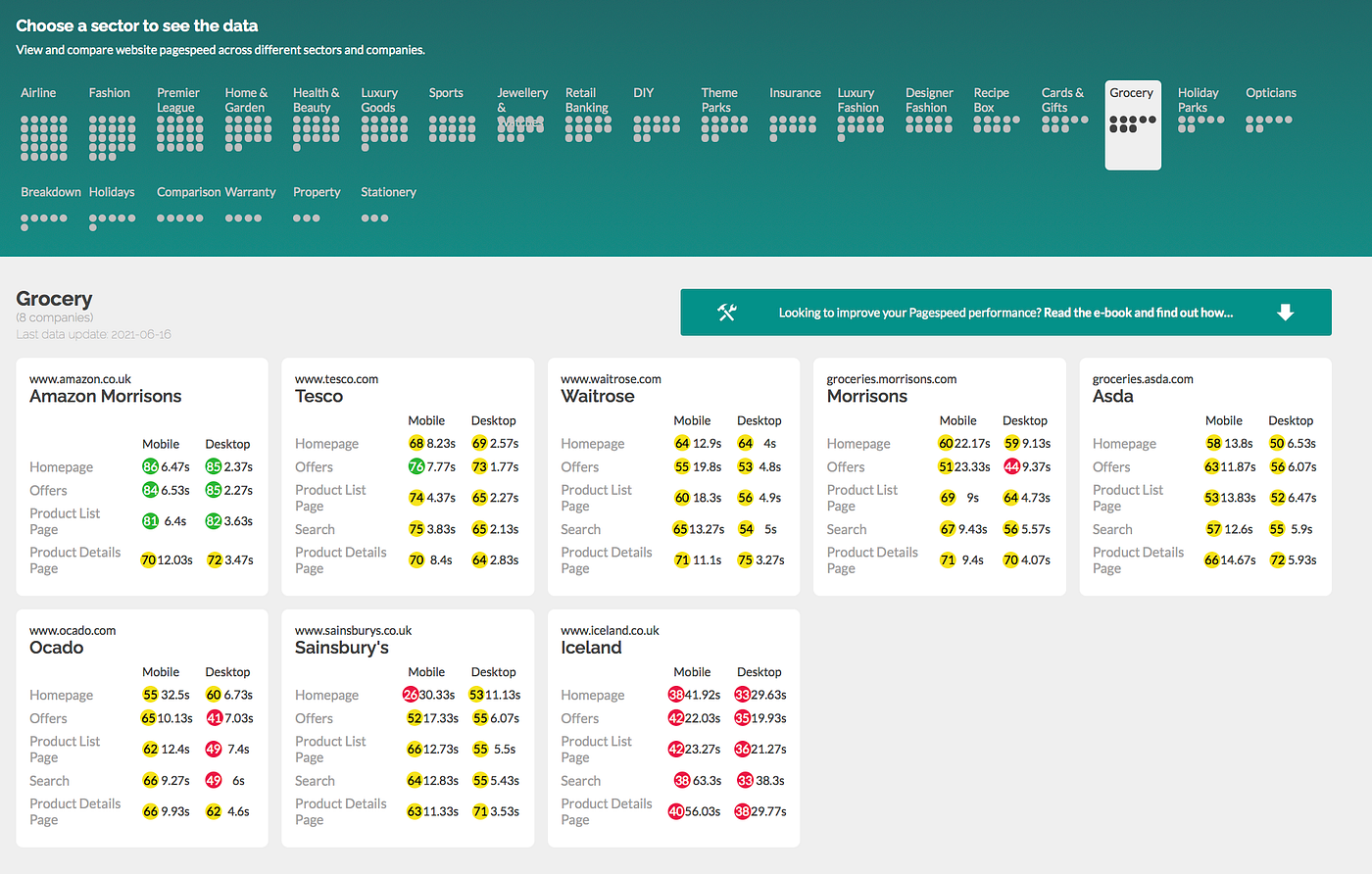Click the selected Grocery sector tile
The image size is (1372, 874).
[1133, 125]
